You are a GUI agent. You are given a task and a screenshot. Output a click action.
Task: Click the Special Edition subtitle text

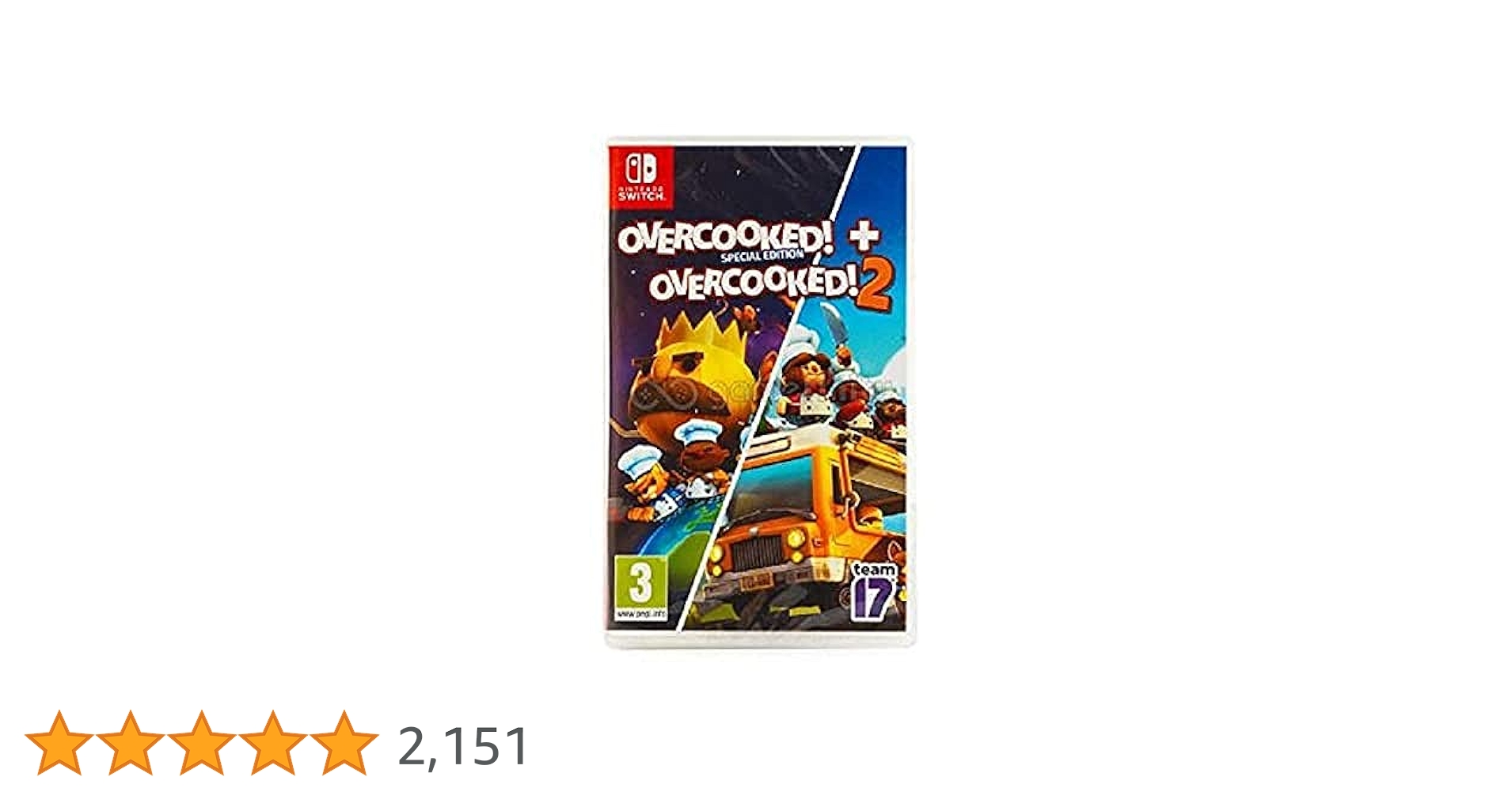click(x=762, y=255)
